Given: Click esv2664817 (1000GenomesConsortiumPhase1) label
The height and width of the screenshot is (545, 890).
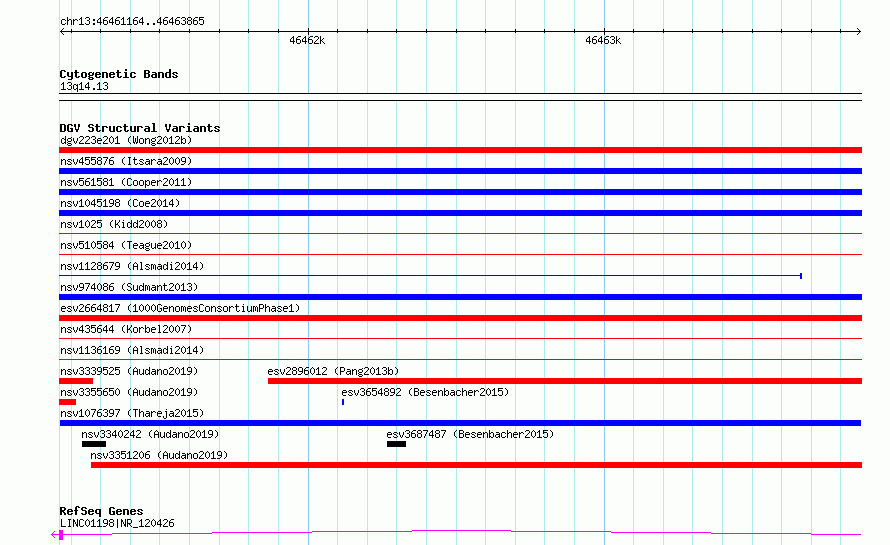Looking at the screenshot, I should point(180,308).
